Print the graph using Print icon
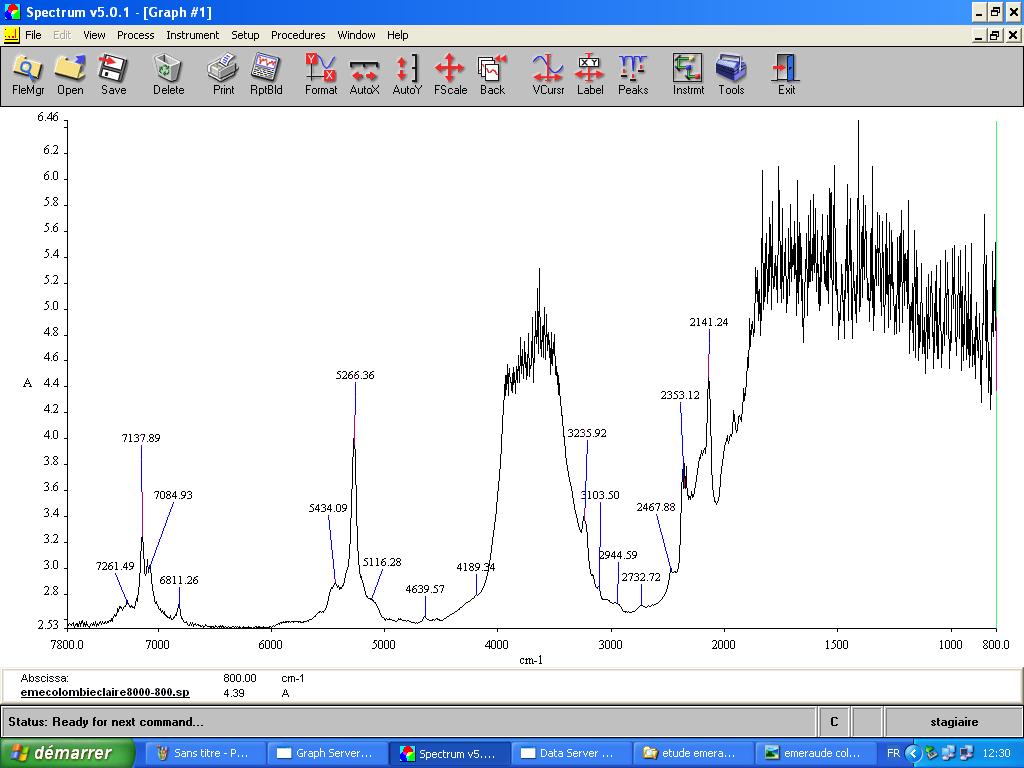 click(x=223, y=75)
